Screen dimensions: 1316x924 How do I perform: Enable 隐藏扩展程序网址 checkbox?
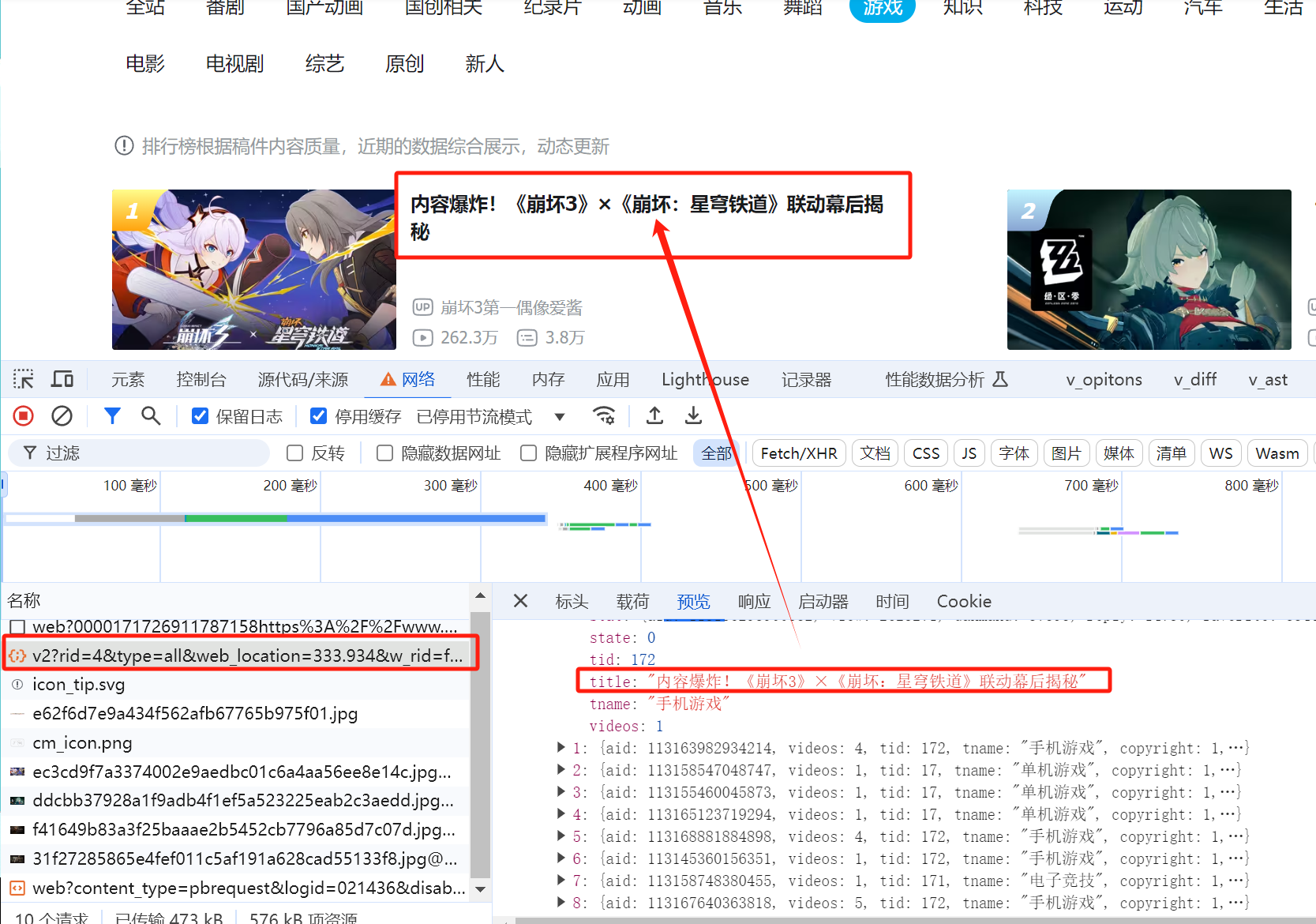click(x=529, y=453)
